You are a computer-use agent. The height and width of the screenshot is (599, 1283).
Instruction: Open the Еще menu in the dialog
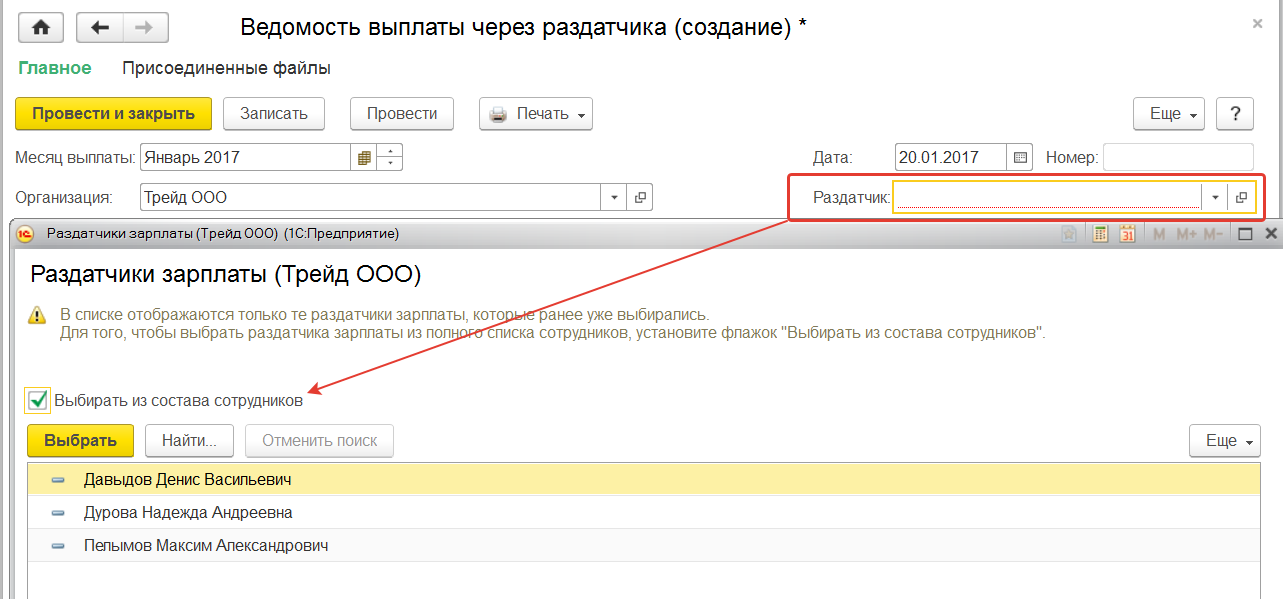[x=1224, y=440]
